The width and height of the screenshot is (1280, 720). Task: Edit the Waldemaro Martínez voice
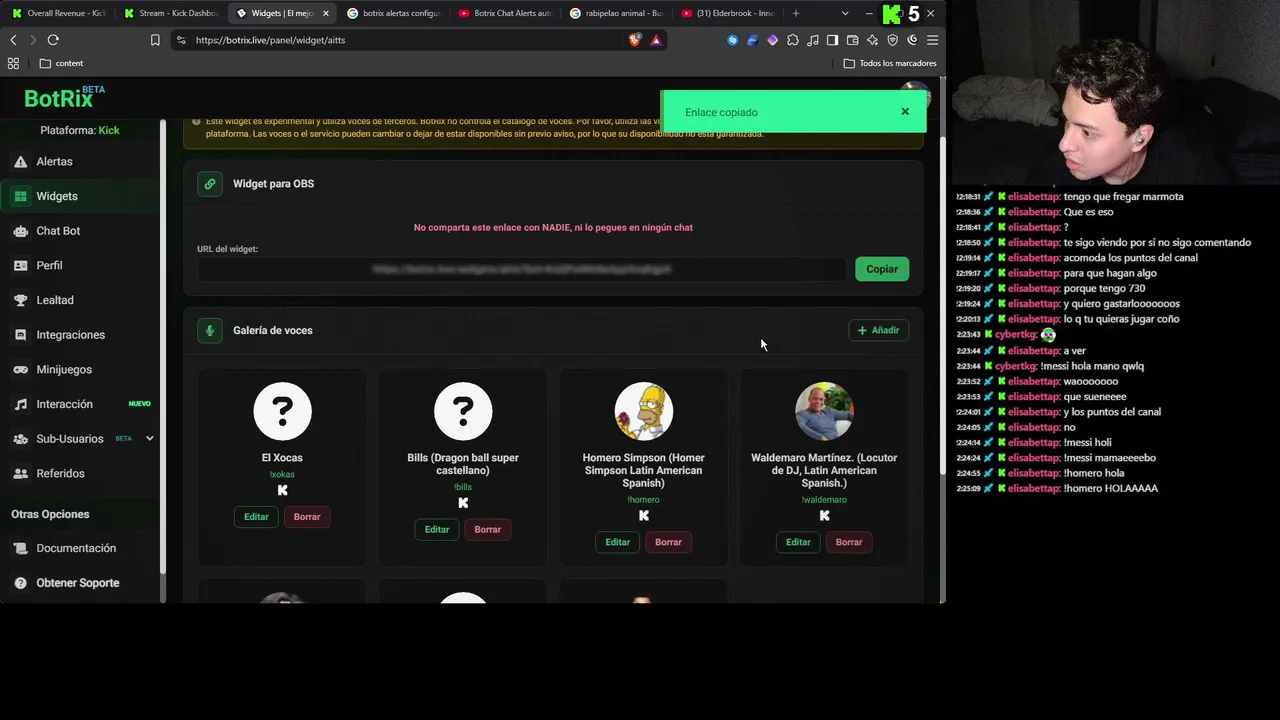pyautogui.click(x=798, y=542)
